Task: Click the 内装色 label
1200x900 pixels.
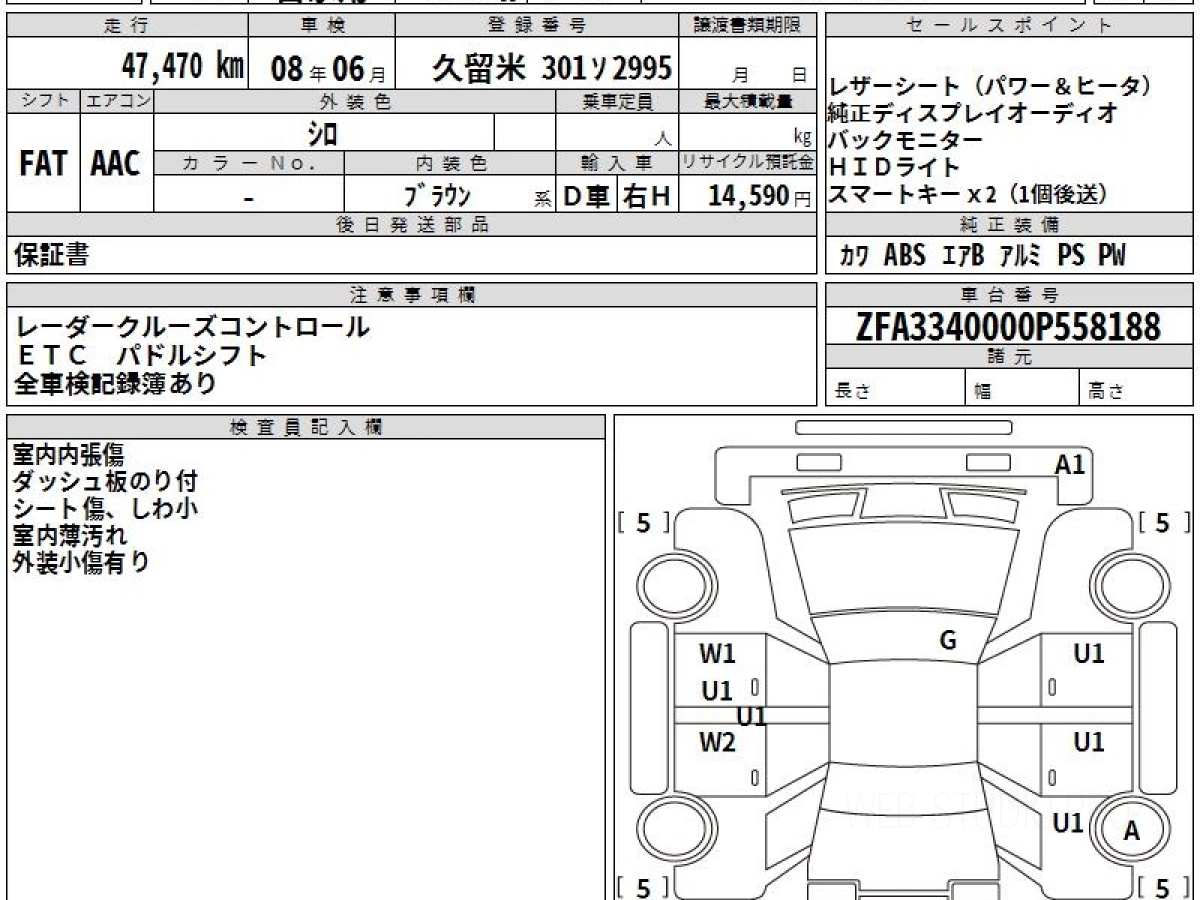Action: click(450, 163)
